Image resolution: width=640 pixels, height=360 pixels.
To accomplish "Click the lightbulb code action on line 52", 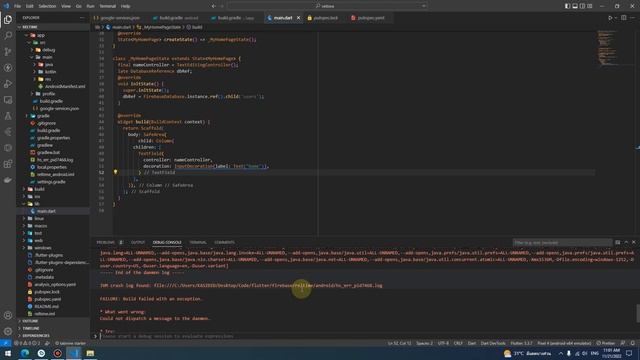I will coord(116,172).
